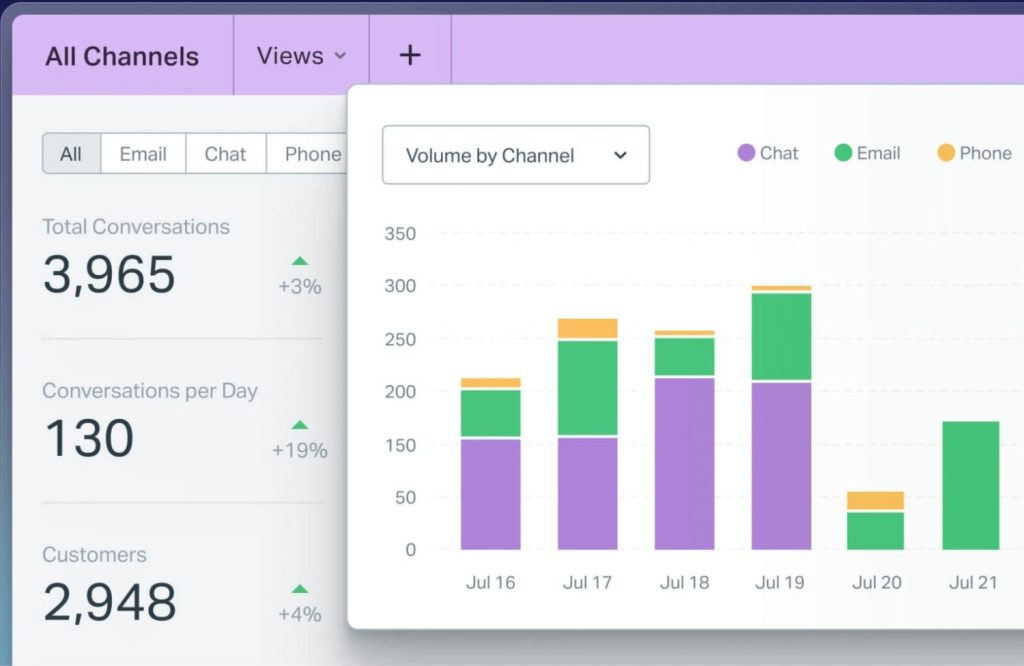
Task: Toggle the green Email legend dot
Action: pos(843,153)
